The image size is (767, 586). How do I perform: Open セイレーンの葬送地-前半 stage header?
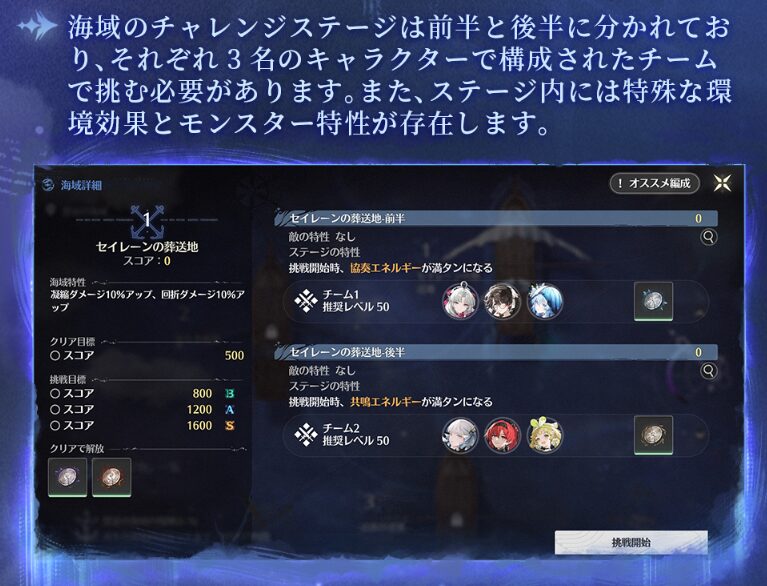coord(496,218)
